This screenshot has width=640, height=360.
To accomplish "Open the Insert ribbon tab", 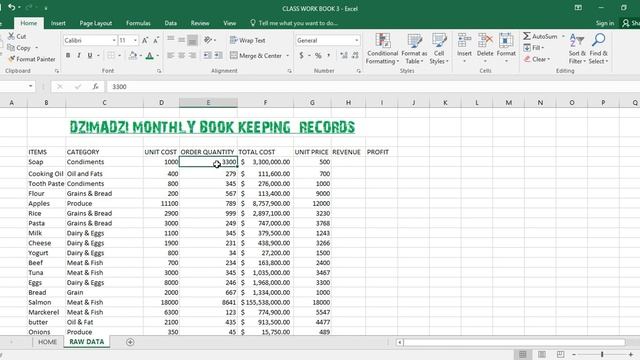I will click(58, 23).
